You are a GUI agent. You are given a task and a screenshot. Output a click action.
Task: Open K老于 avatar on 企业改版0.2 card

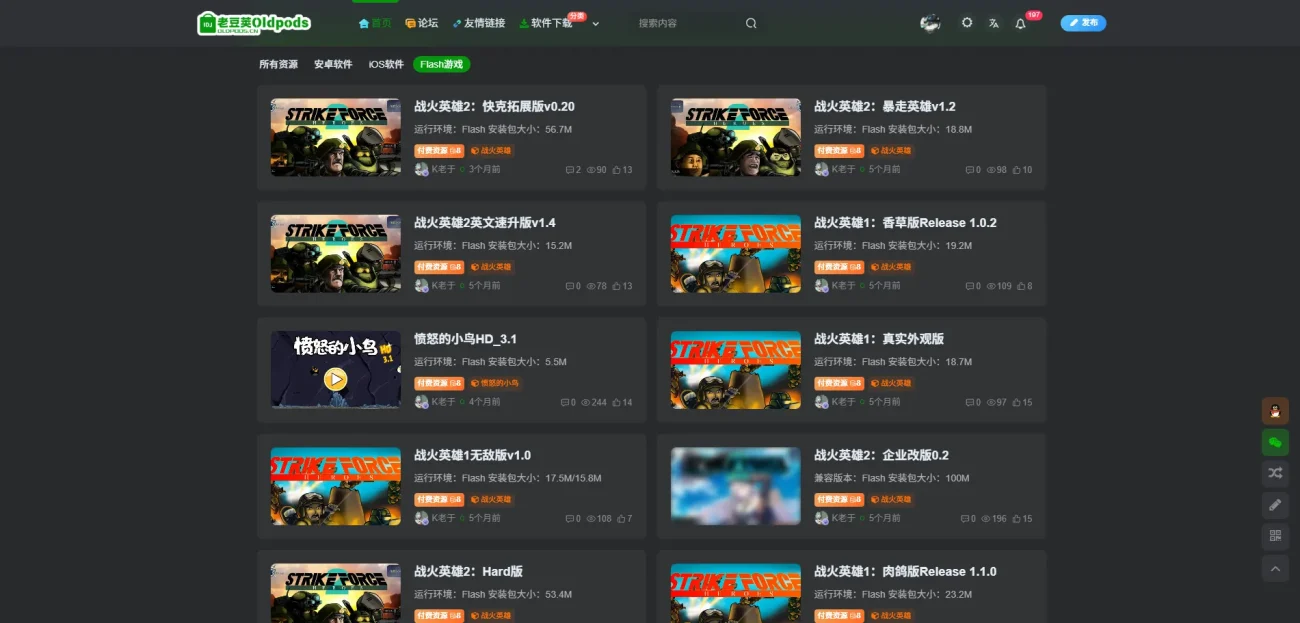click(x=821, y=518)
